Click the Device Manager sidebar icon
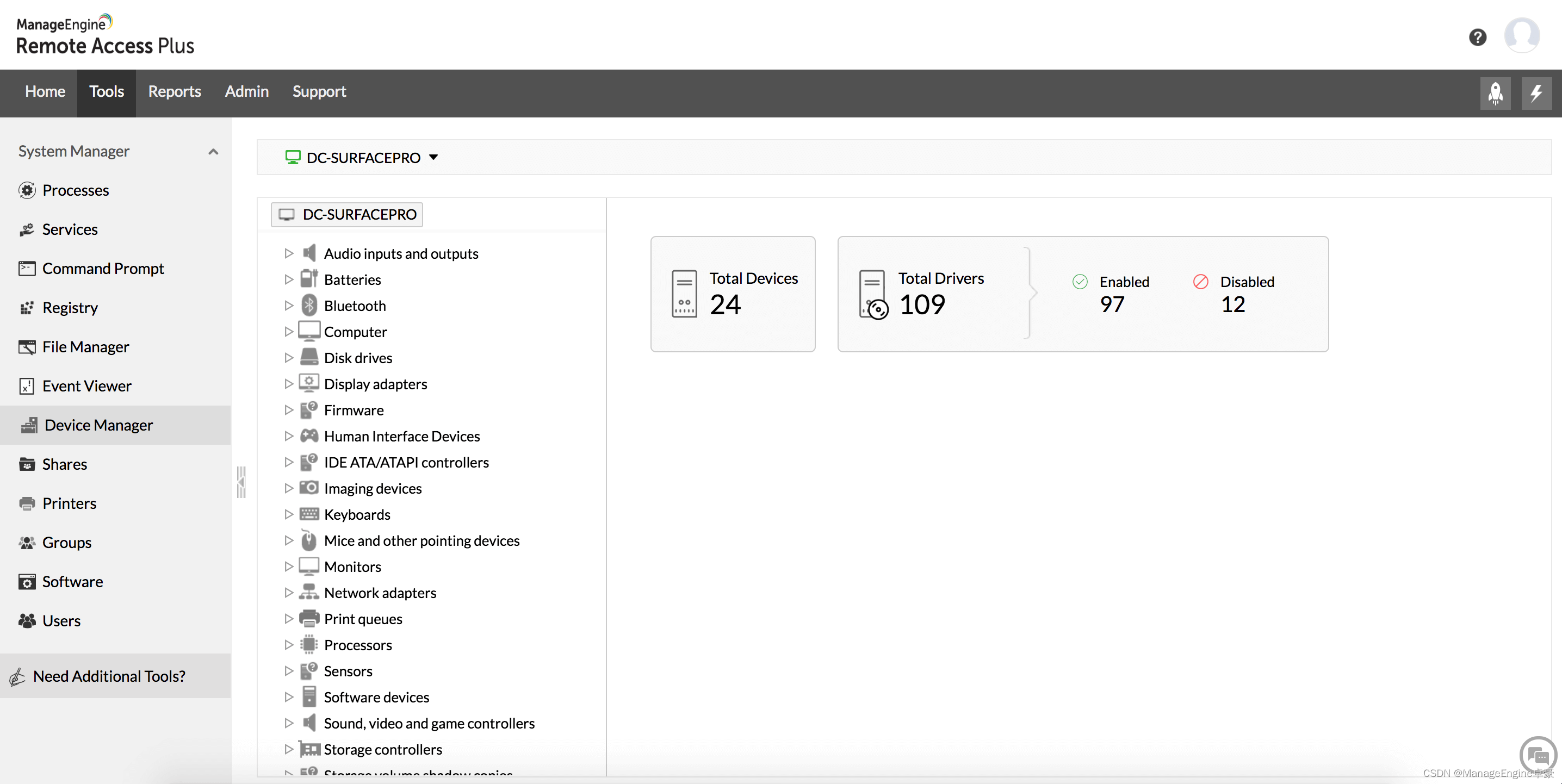This screenshot has height=784, width=1562. coord(26,424)
